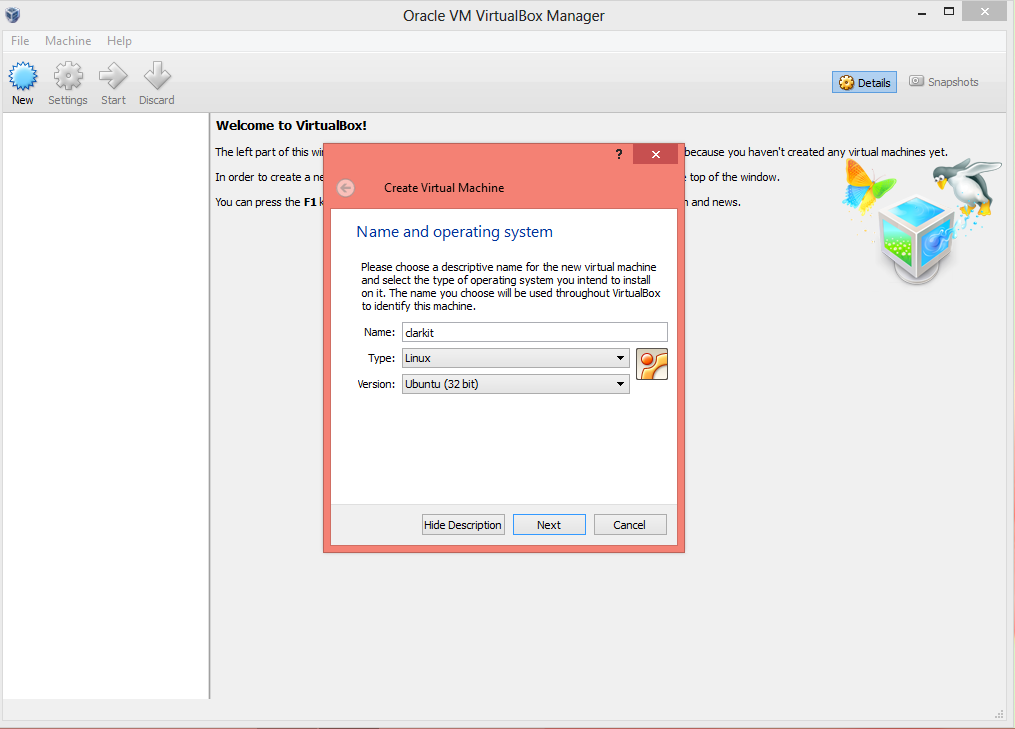Click the Linux OS type icon
The width and height of the screenshot is (1015, 729).
[651, 365]
